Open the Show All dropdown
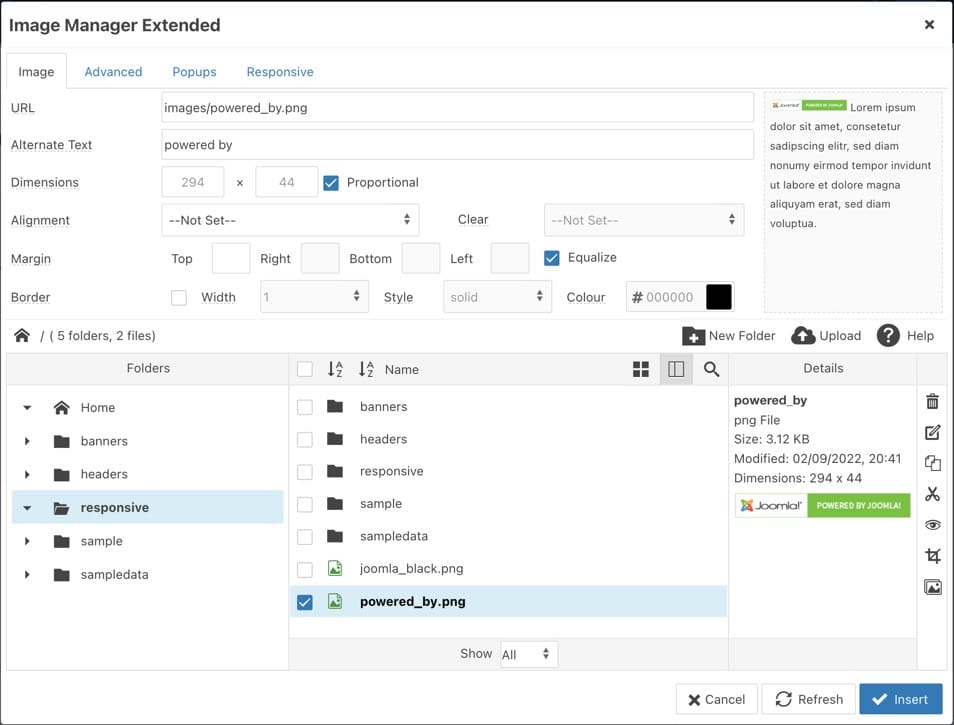954x725 pixels. 526,654
